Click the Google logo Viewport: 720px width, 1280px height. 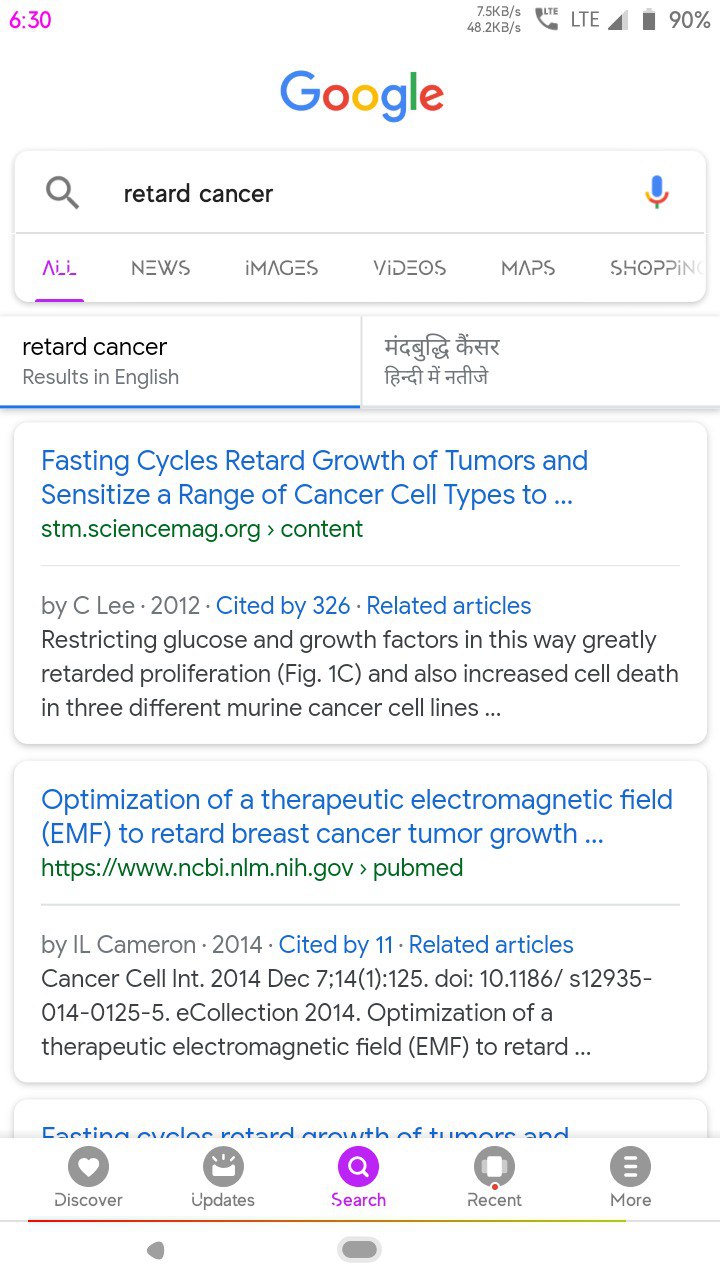click(x=362, y=96)
